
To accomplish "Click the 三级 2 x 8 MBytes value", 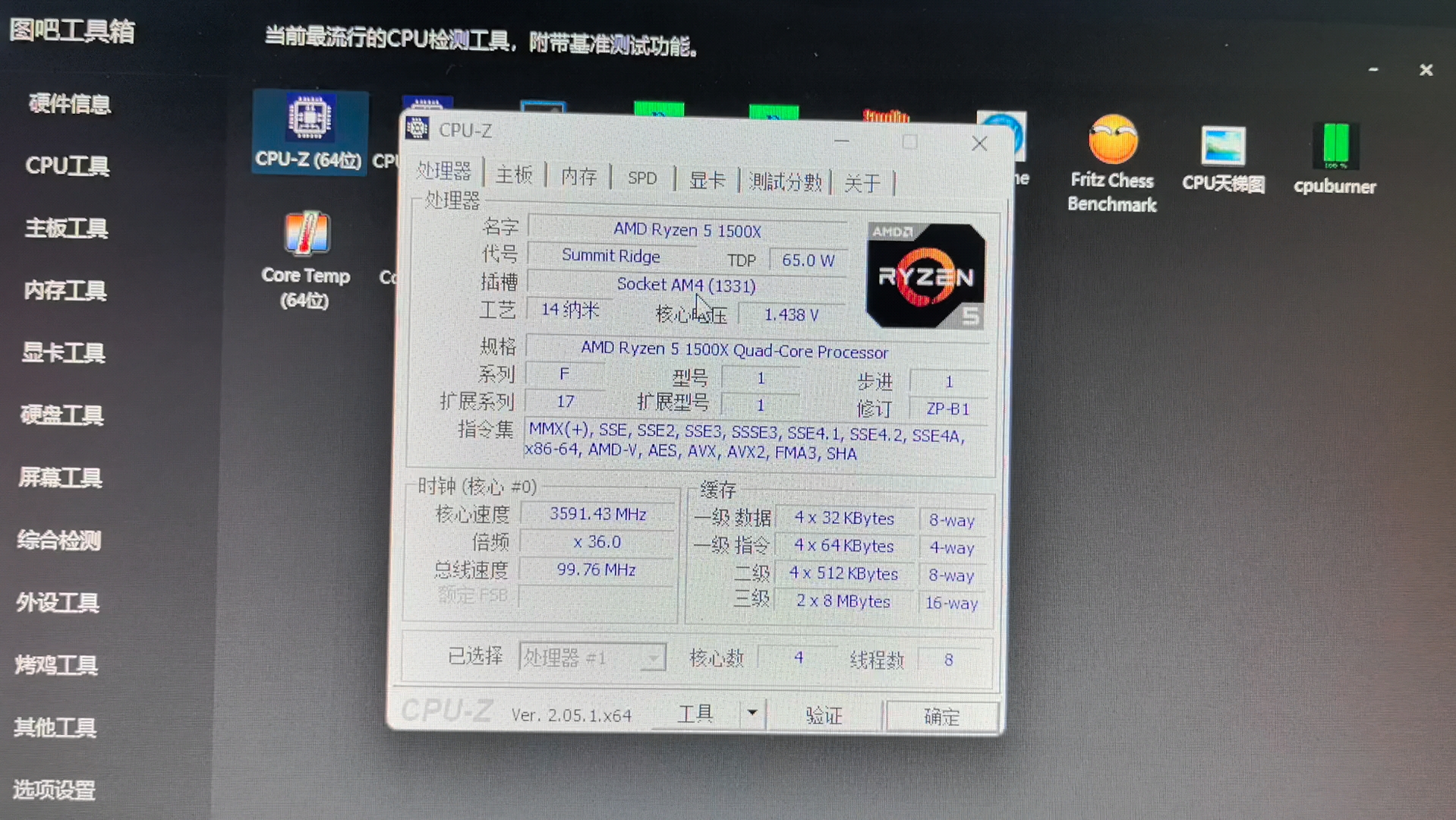I will (843, 601).
